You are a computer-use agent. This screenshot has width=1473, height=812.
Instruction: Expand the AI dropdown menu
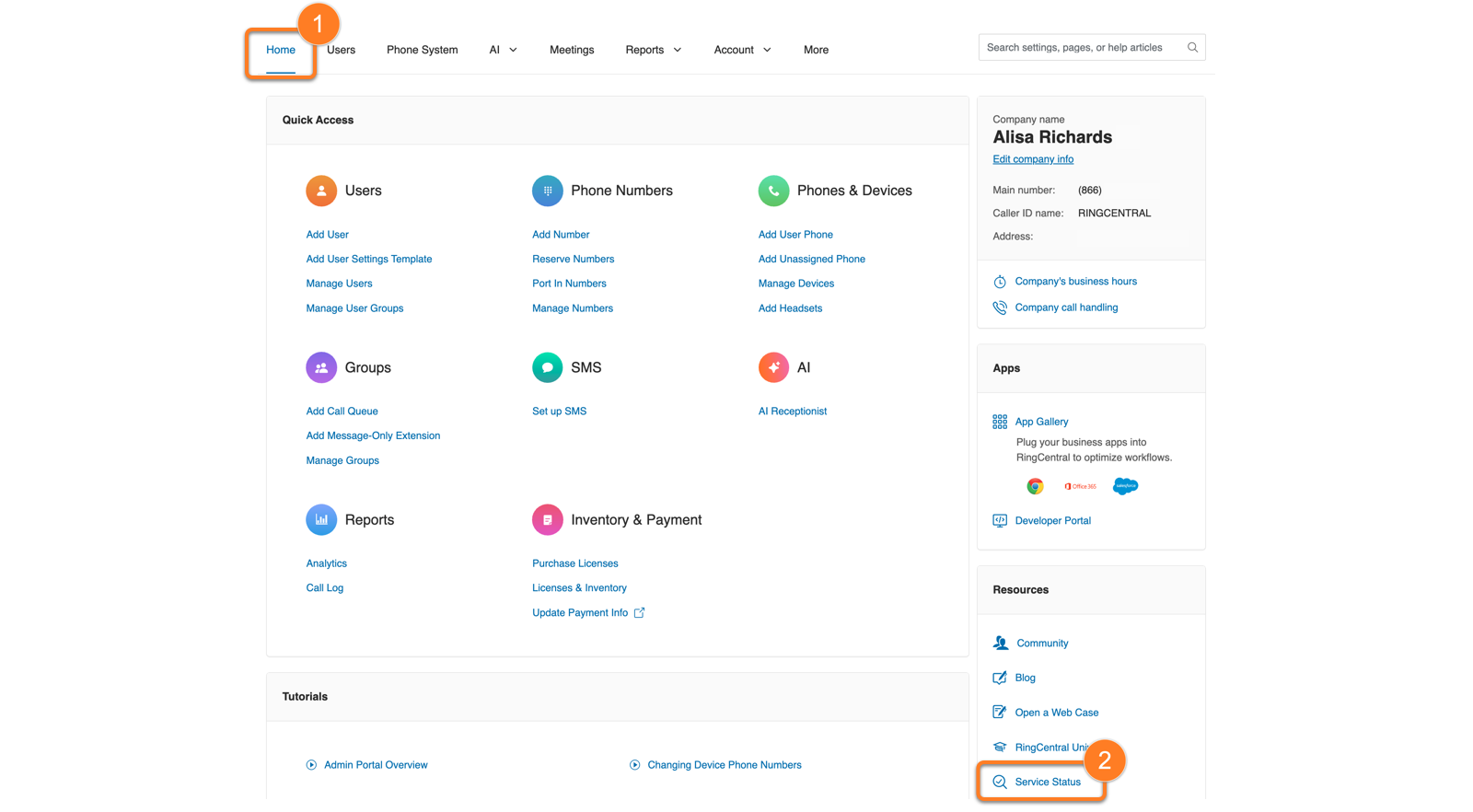(x=503, y=50)
